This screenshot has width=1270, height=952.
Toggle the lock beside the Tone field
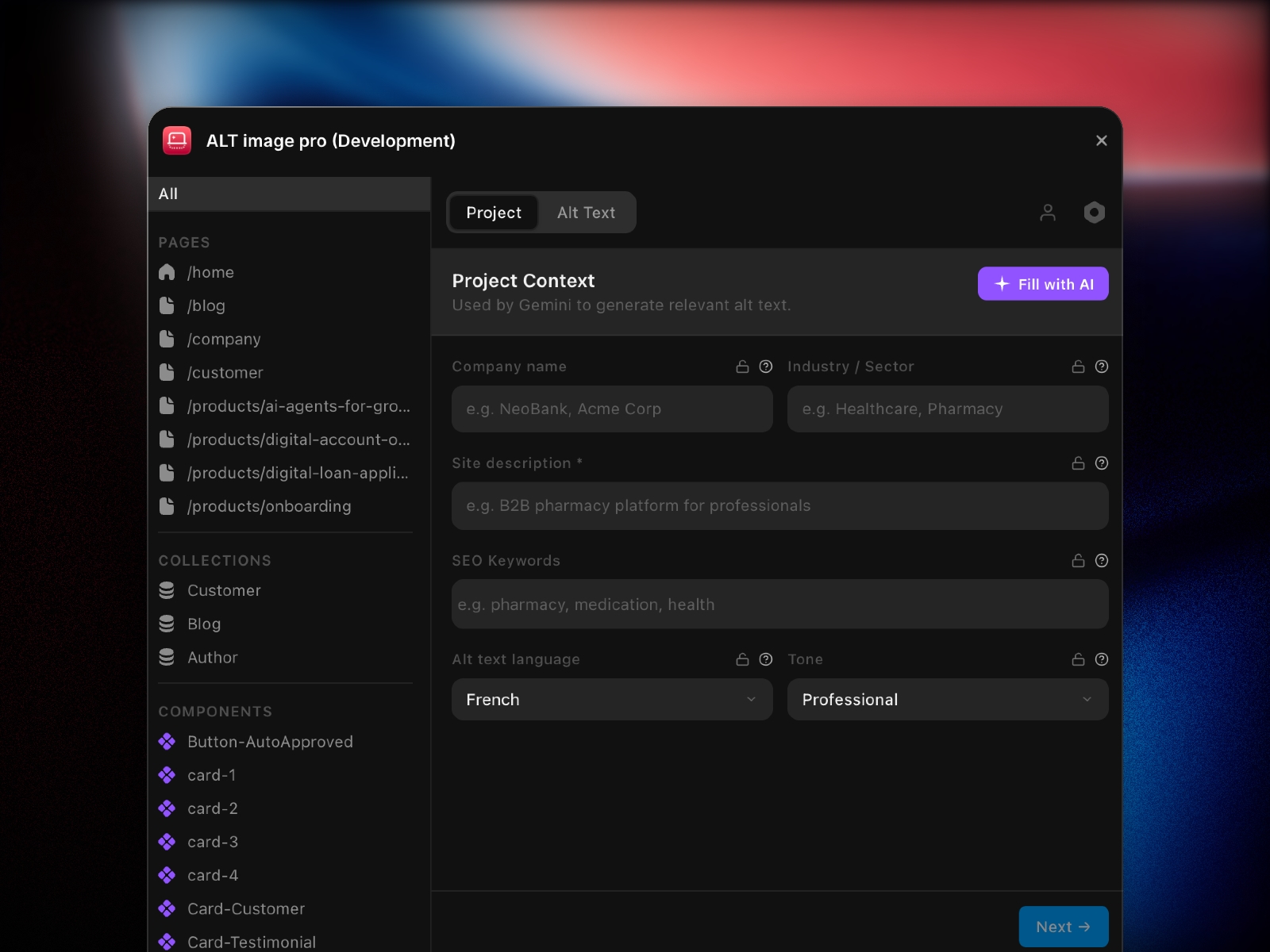1077,658
